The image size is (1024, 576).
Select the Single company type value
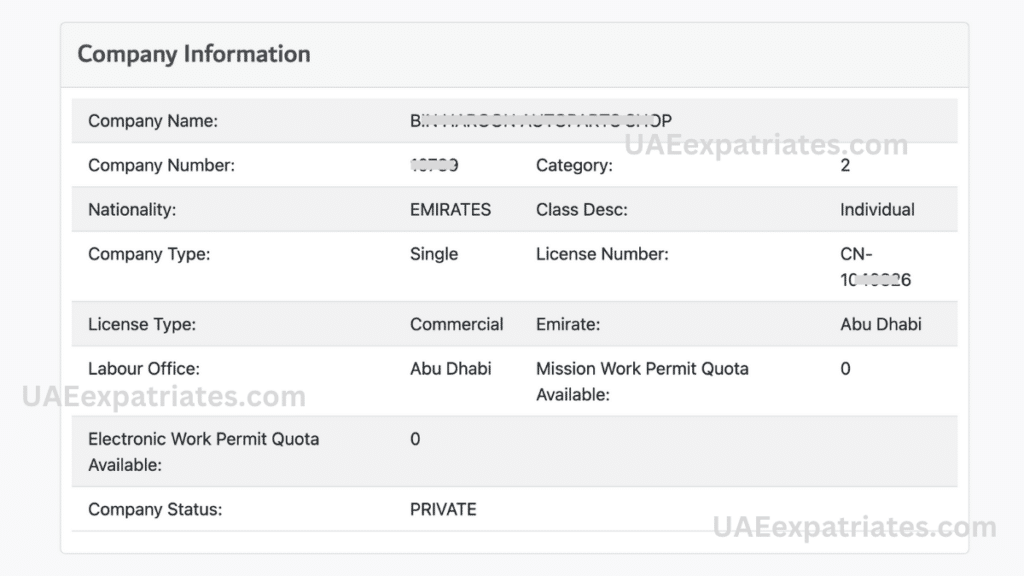point(434,254)
